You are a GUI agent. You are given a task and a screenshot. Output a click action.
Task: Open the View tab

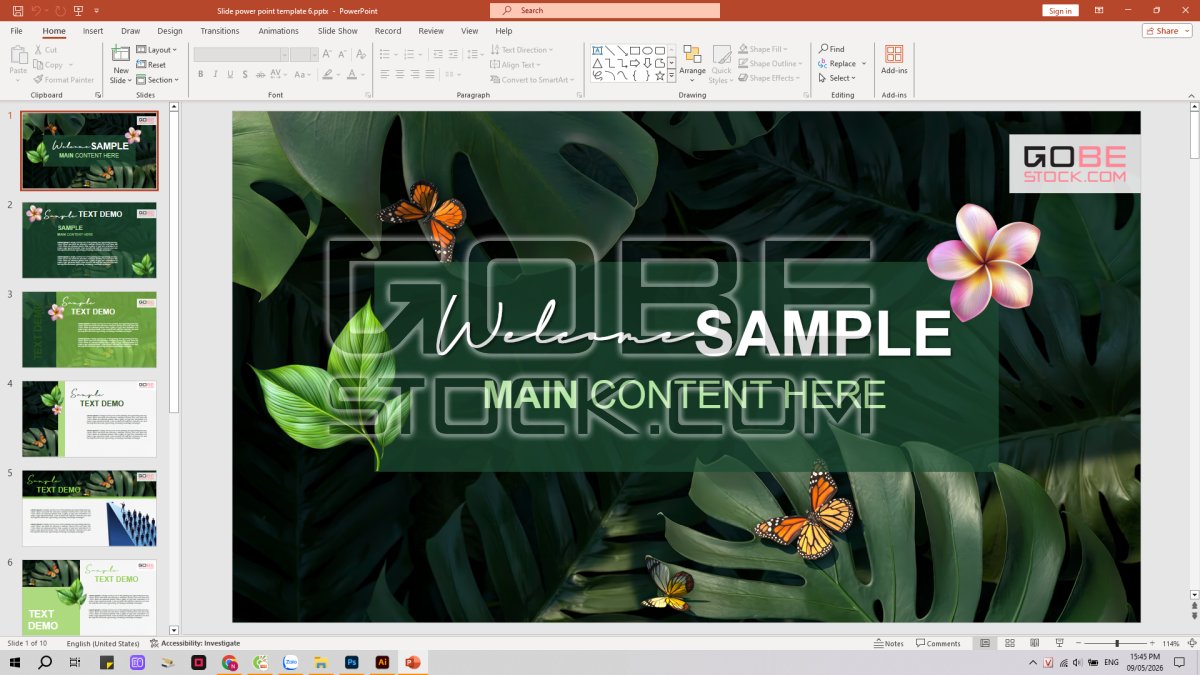[469, 31]
